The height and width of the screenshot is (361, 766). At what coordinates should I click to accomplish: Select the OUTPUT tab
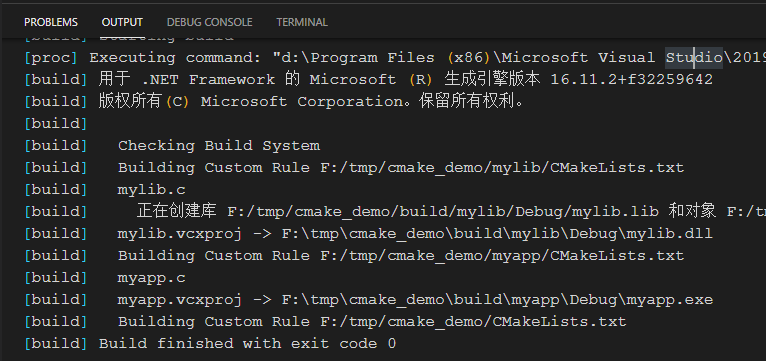click(122, 22)
